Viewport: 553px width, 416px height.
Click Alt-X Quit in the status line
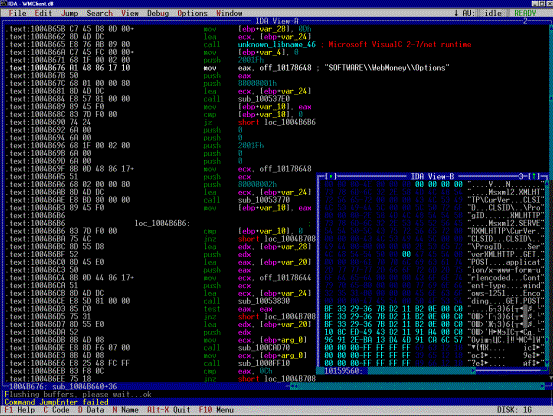pyautogui.click(x=169, y=410)
